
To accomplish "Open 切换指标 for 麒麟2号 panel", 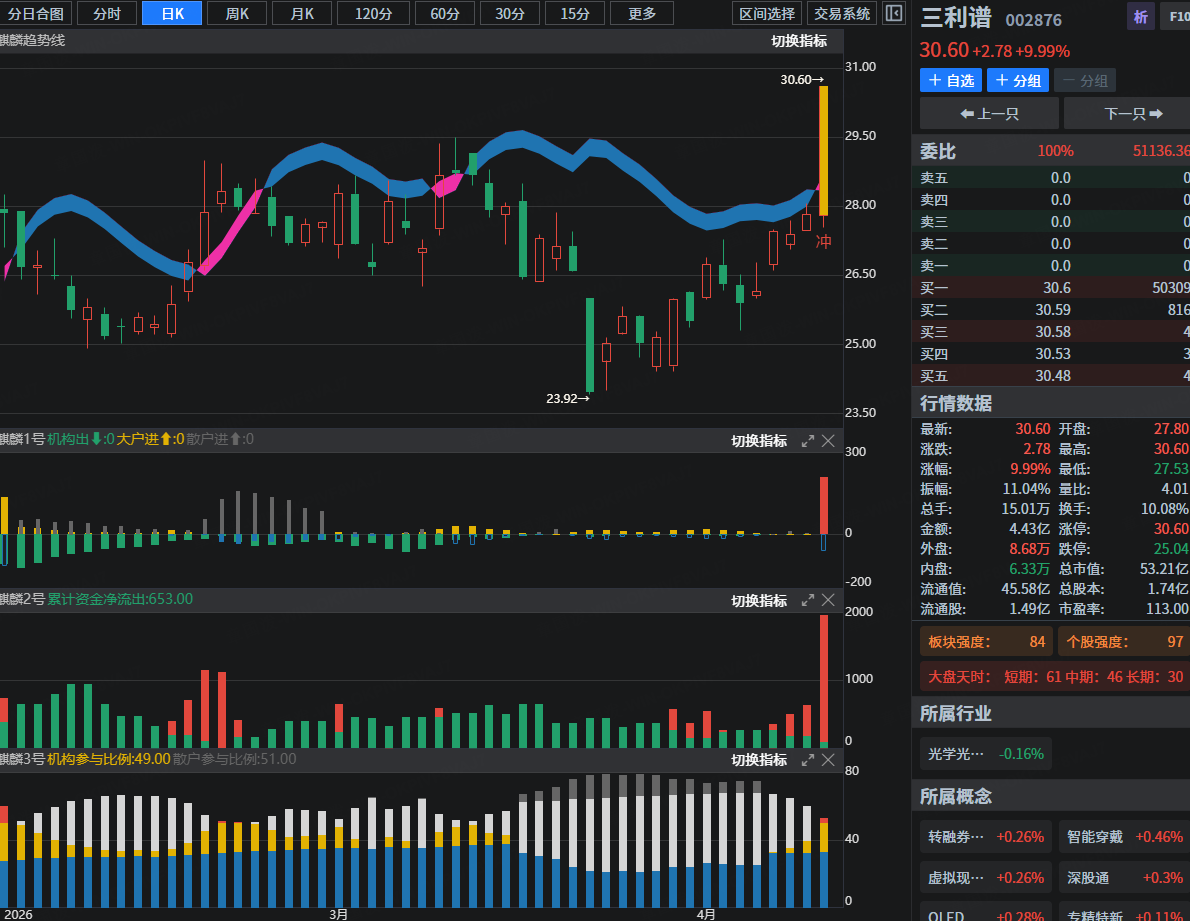I will 759,601.
